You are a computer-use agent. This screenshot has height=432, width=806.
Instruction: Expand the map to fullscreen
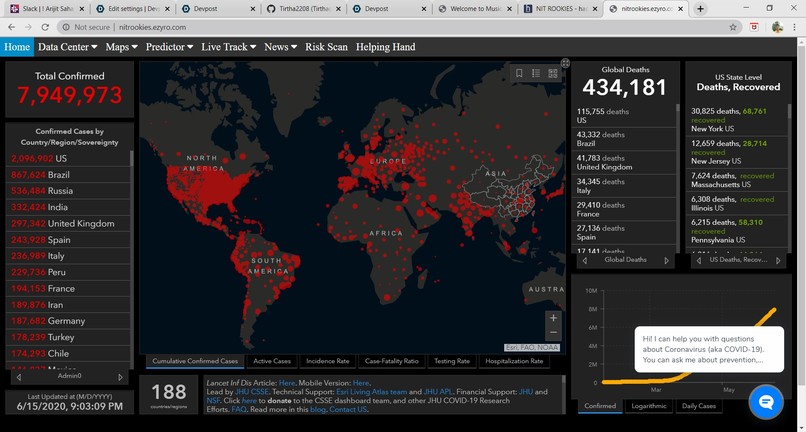[x=565, y=63]
